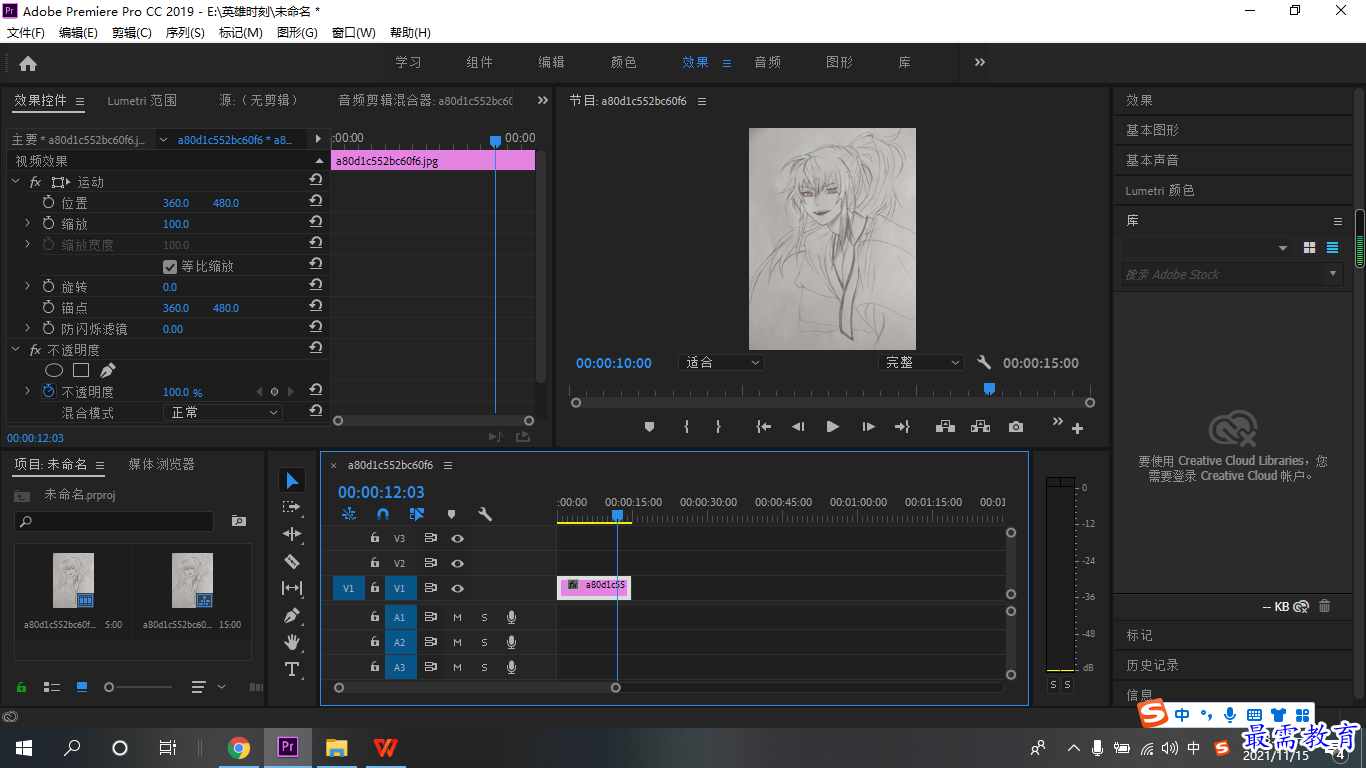Click the Lift button
This screenshot has height=768, width=1366.
pos(945,427)
